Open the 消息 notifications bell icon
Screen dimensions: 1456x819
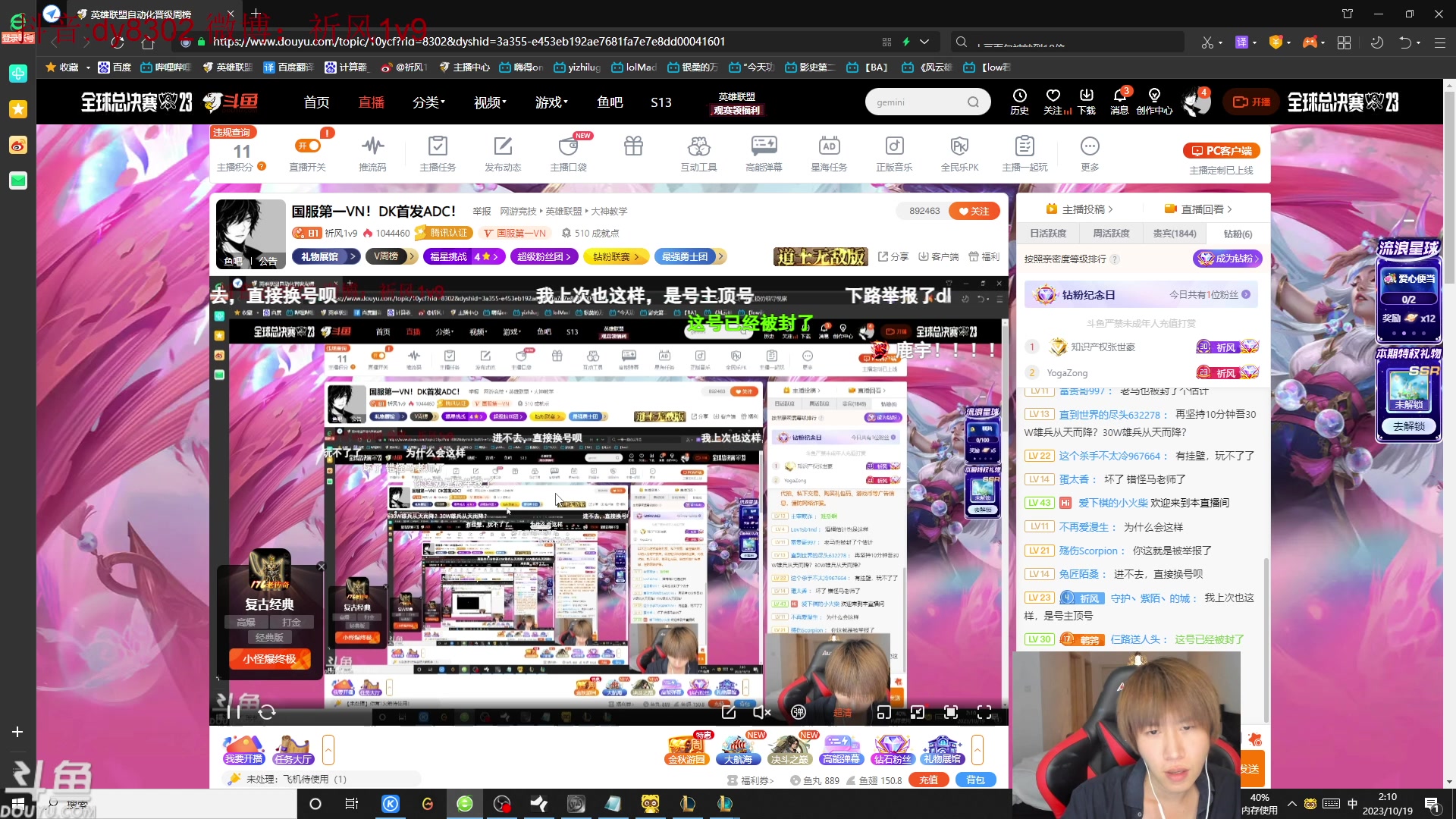click(x=1119, y=101)
